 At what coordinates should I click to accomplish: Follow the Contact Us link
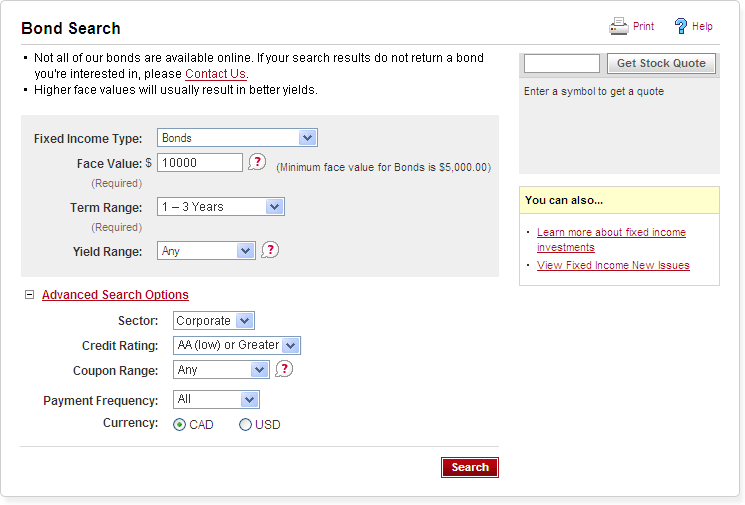(x=216, y=74)
